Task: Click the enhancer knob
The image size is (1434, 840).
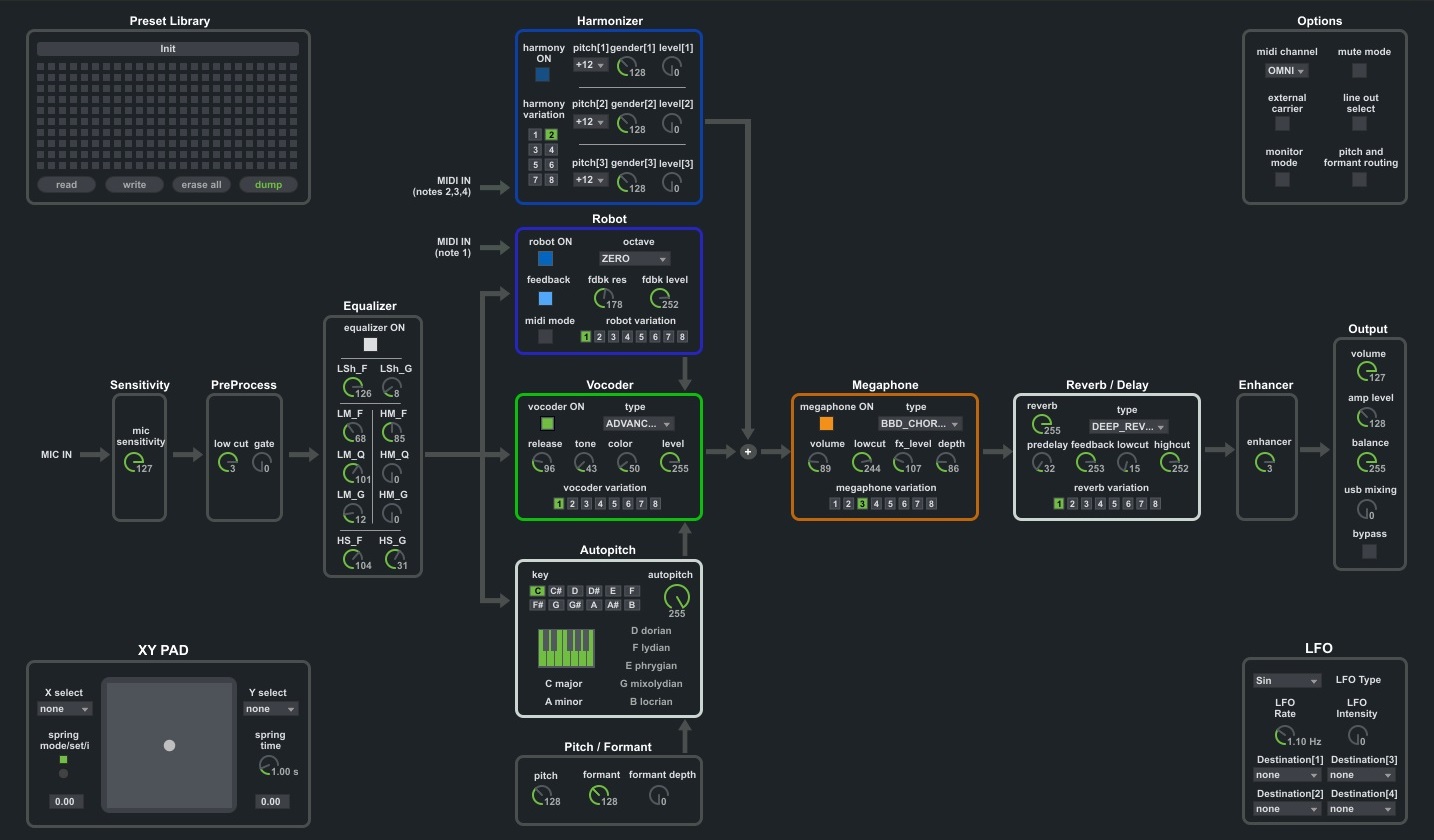Action: 1264,461
